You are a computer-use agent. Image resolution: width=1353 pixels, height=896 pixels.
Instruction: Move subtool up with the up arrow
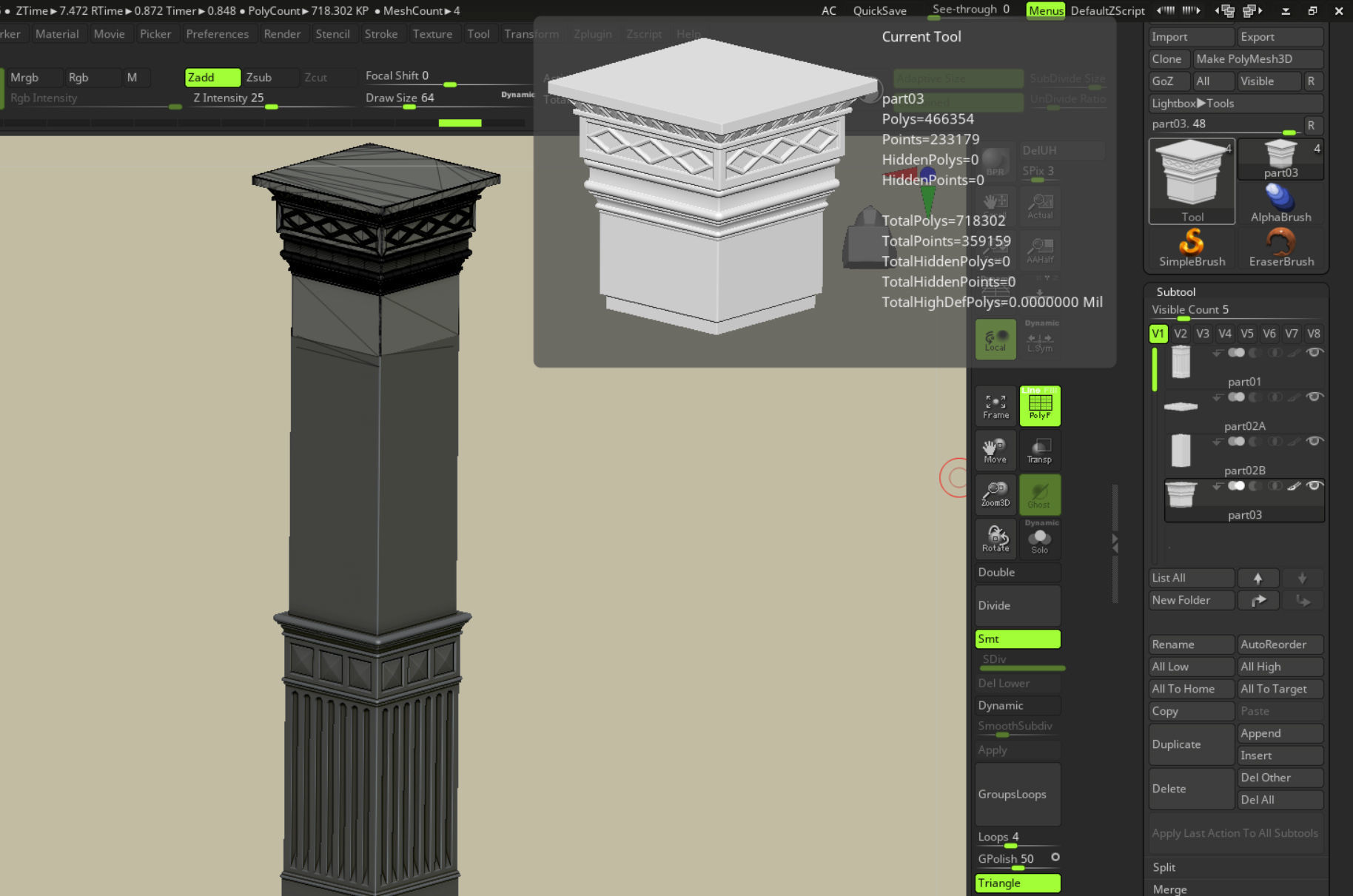(x=1258, y=578)
